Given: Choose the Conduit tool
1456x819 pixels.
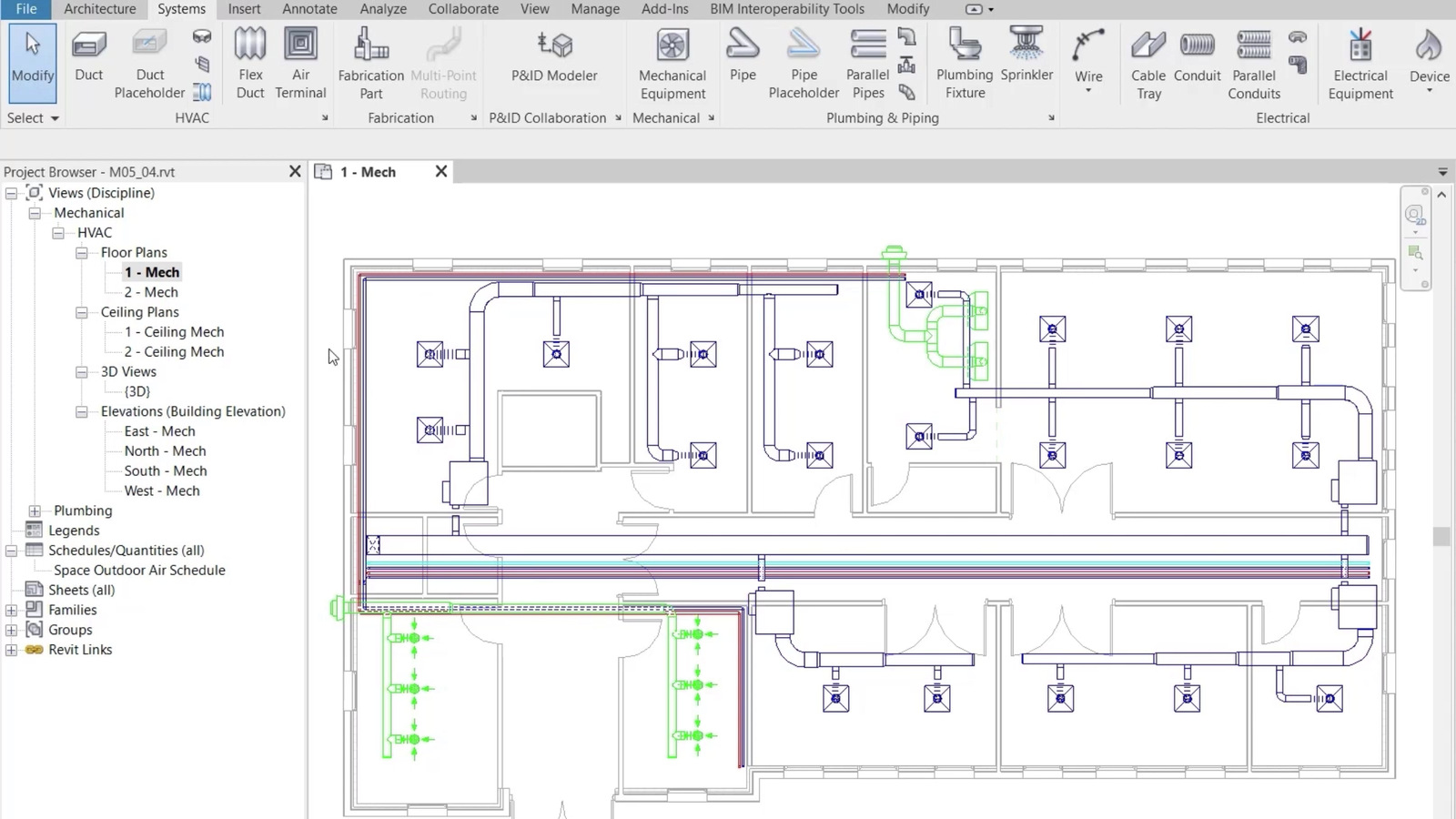Looking at the screenshot, I should point(1197,56).
